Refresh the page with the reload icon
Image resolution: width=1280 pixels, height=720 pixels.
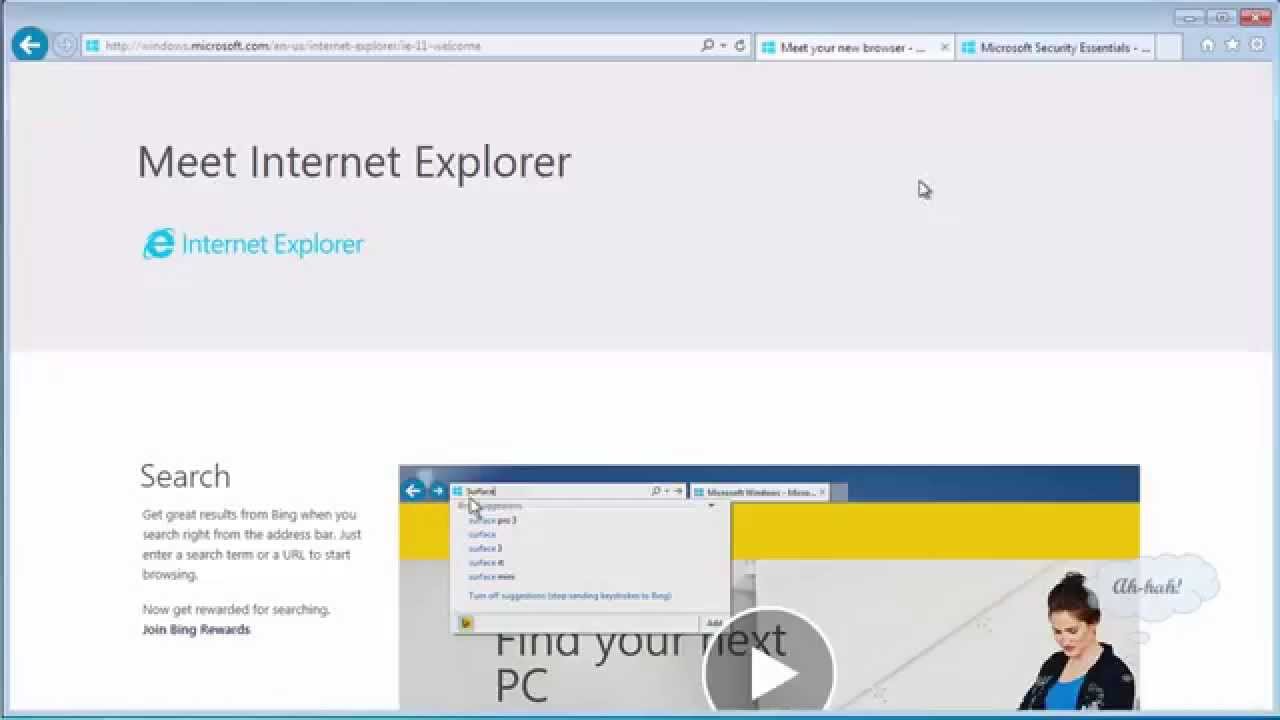pyautogui.click(x=740, y=46)
